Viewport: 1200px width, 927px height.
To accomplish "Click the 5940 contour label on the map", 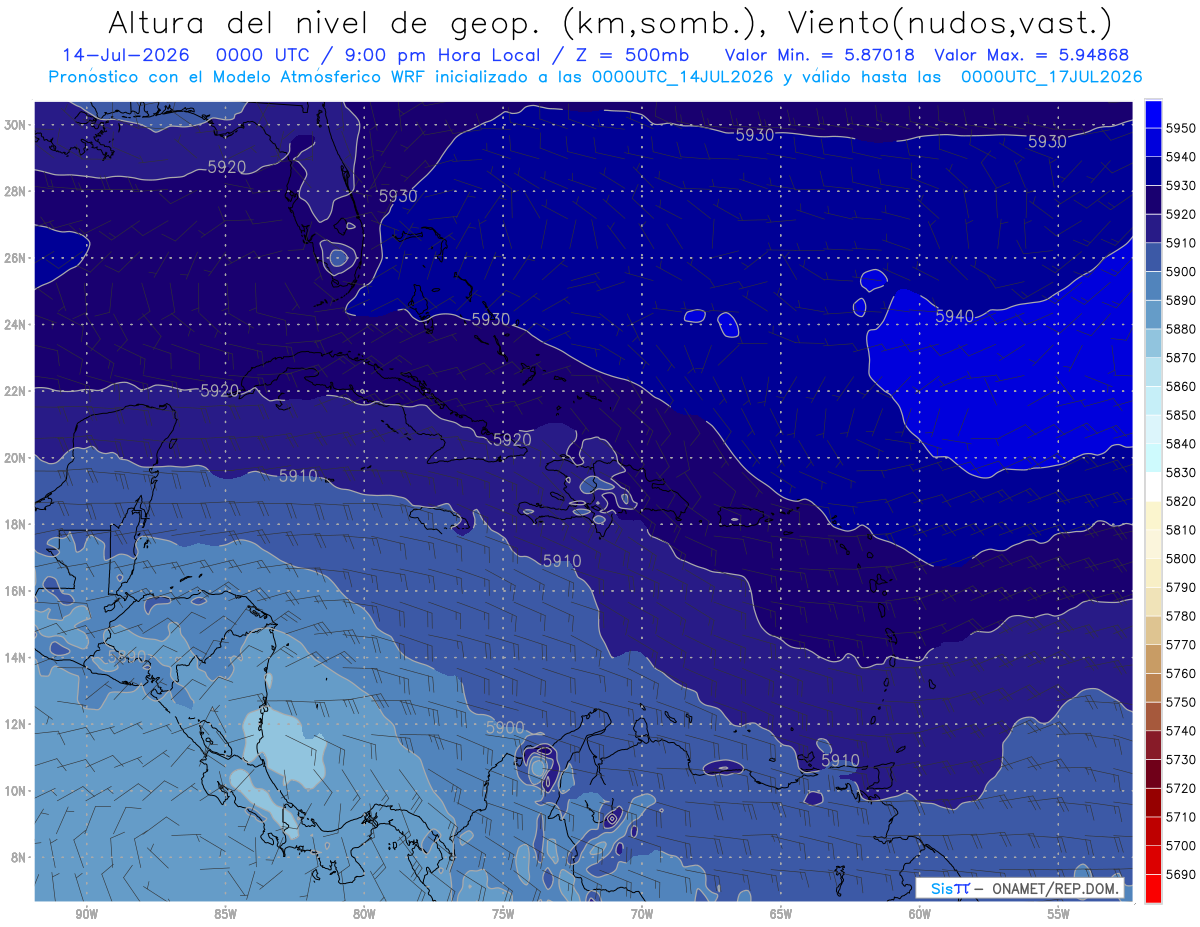I will pos(954,316).
